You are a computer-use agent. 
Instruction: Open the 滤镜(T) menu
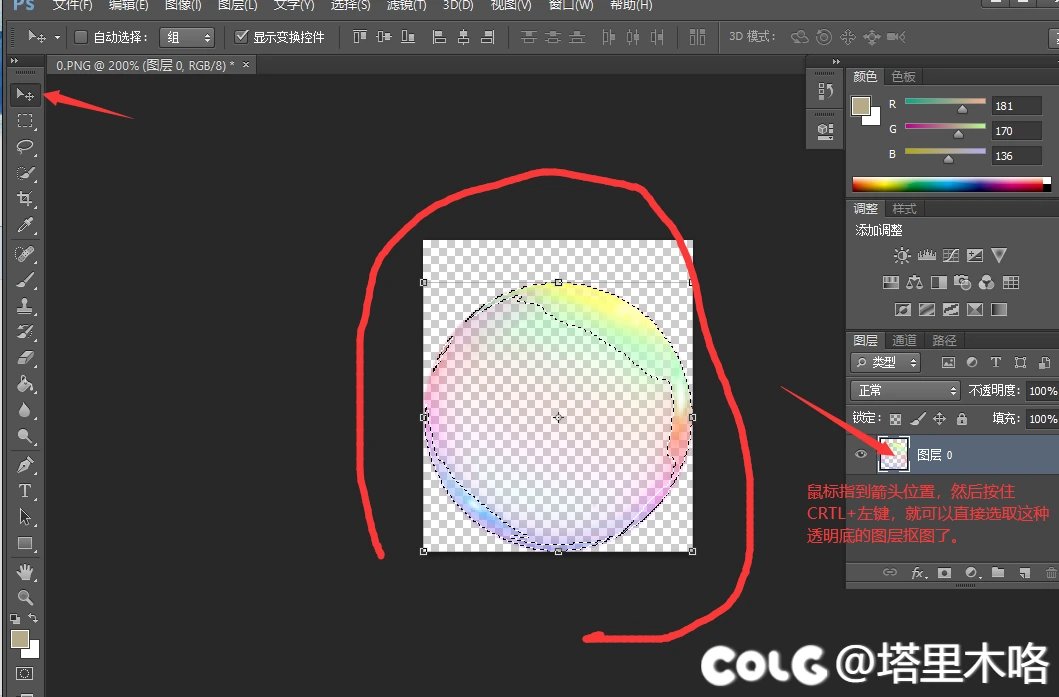click(x=406, y=6)
